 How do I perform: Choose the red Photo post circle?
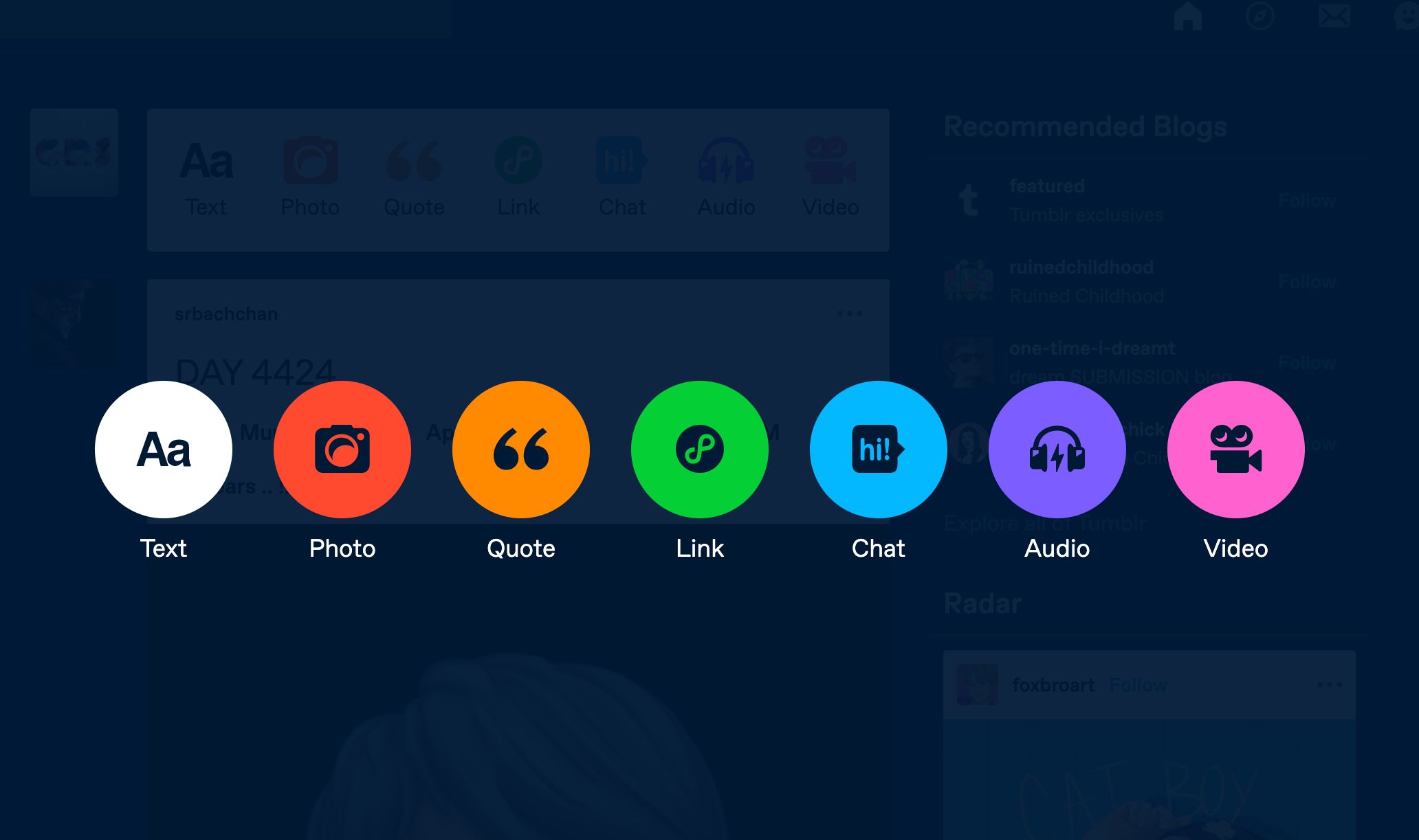(x=342, y=450)
